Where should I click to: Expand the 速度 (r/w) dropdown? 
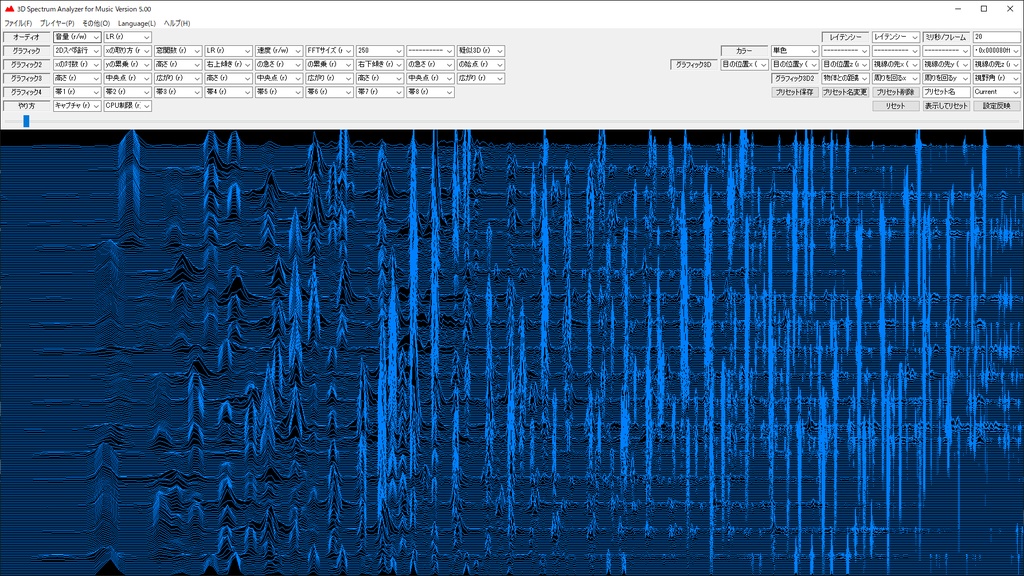[279, 51]
